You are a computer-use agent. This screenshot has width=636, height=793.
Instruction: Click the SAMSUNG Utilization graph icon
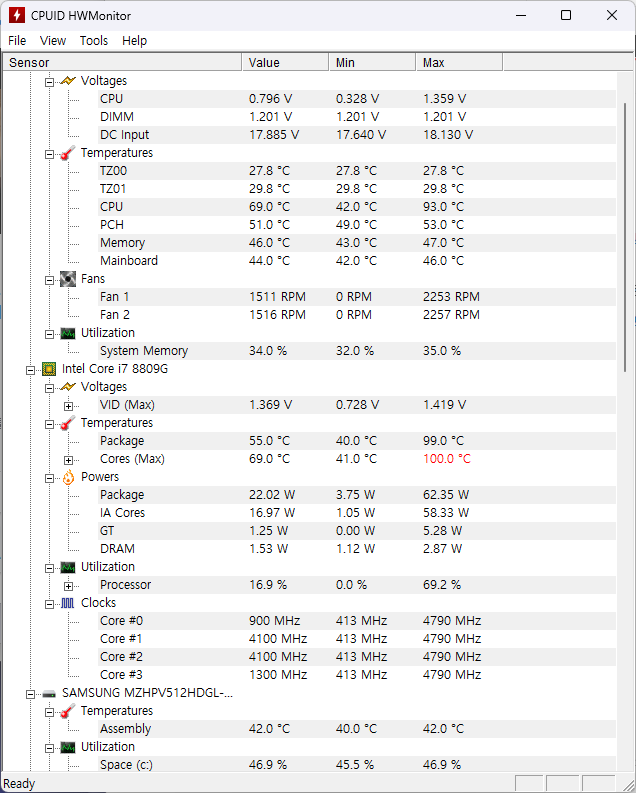pos(68,747)
